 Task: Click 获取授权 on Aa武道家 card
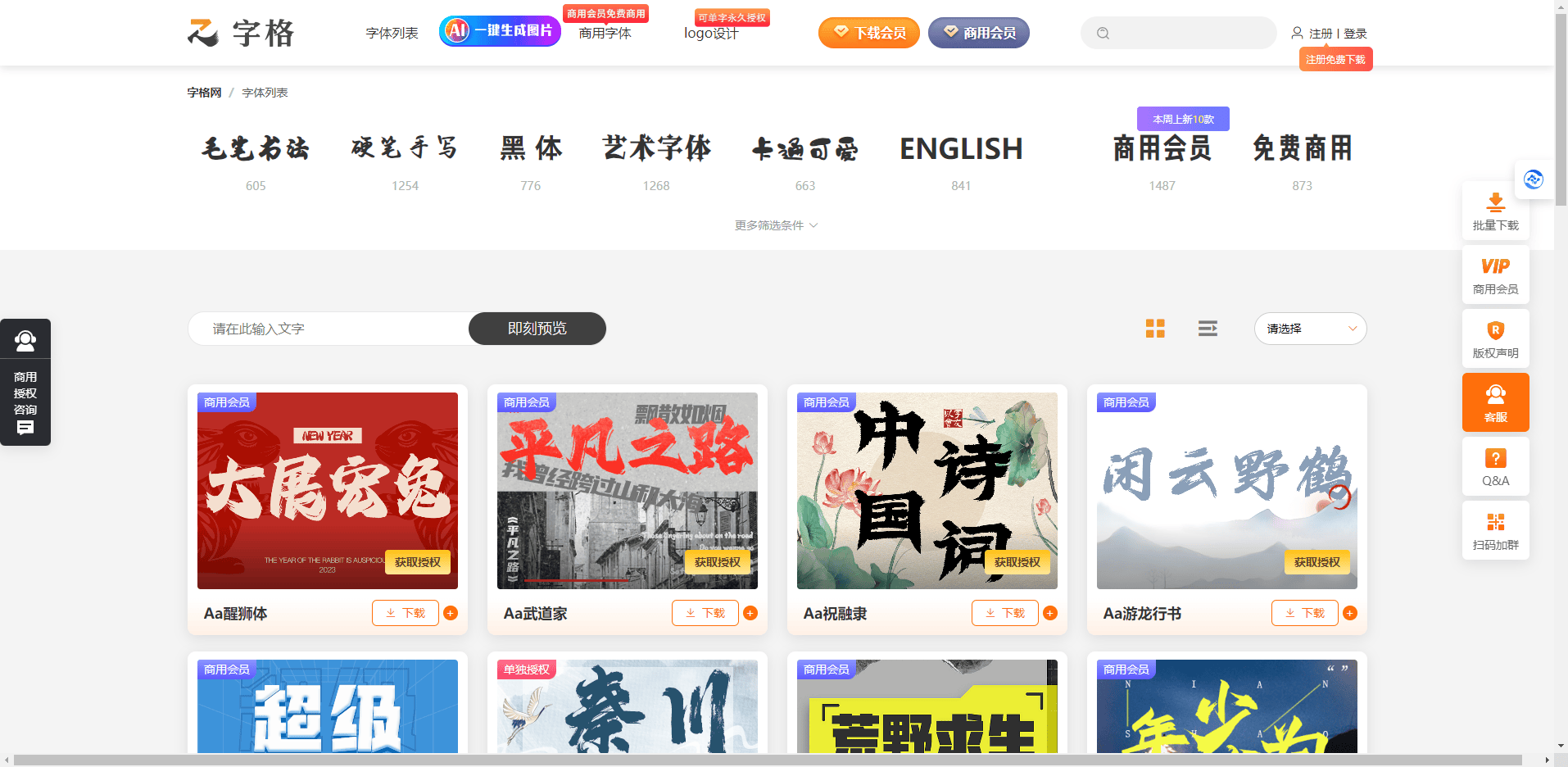pos(718,562)
